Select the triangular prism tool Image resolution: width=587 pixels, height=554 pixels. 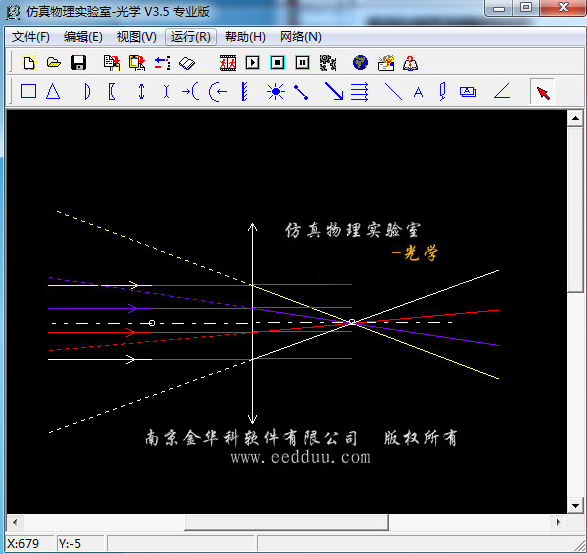pyautogui.click(x=53, y=91)
